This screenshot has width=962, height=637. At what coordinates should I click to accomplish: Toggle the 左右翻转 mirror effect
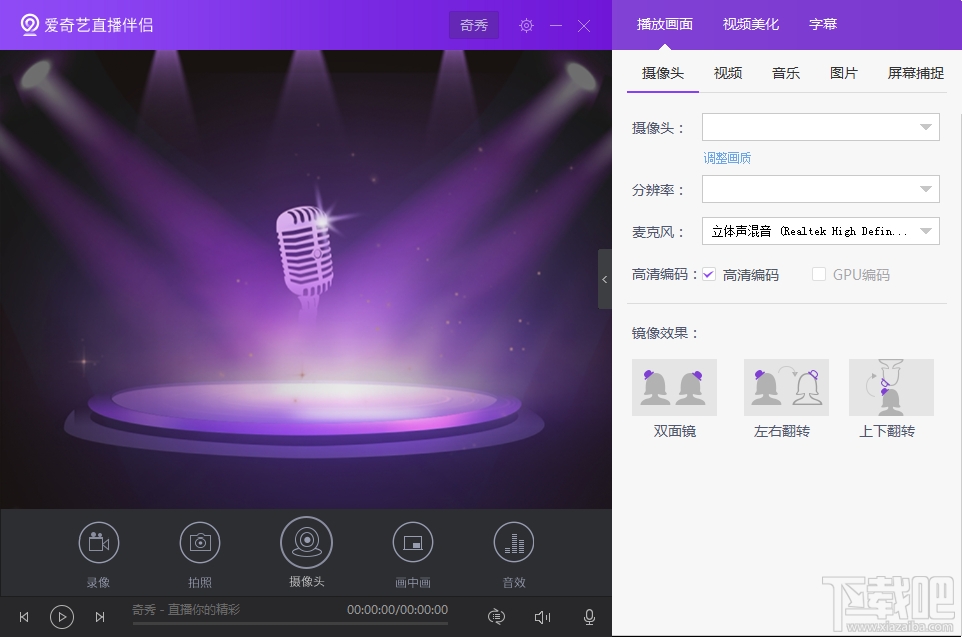786,387
